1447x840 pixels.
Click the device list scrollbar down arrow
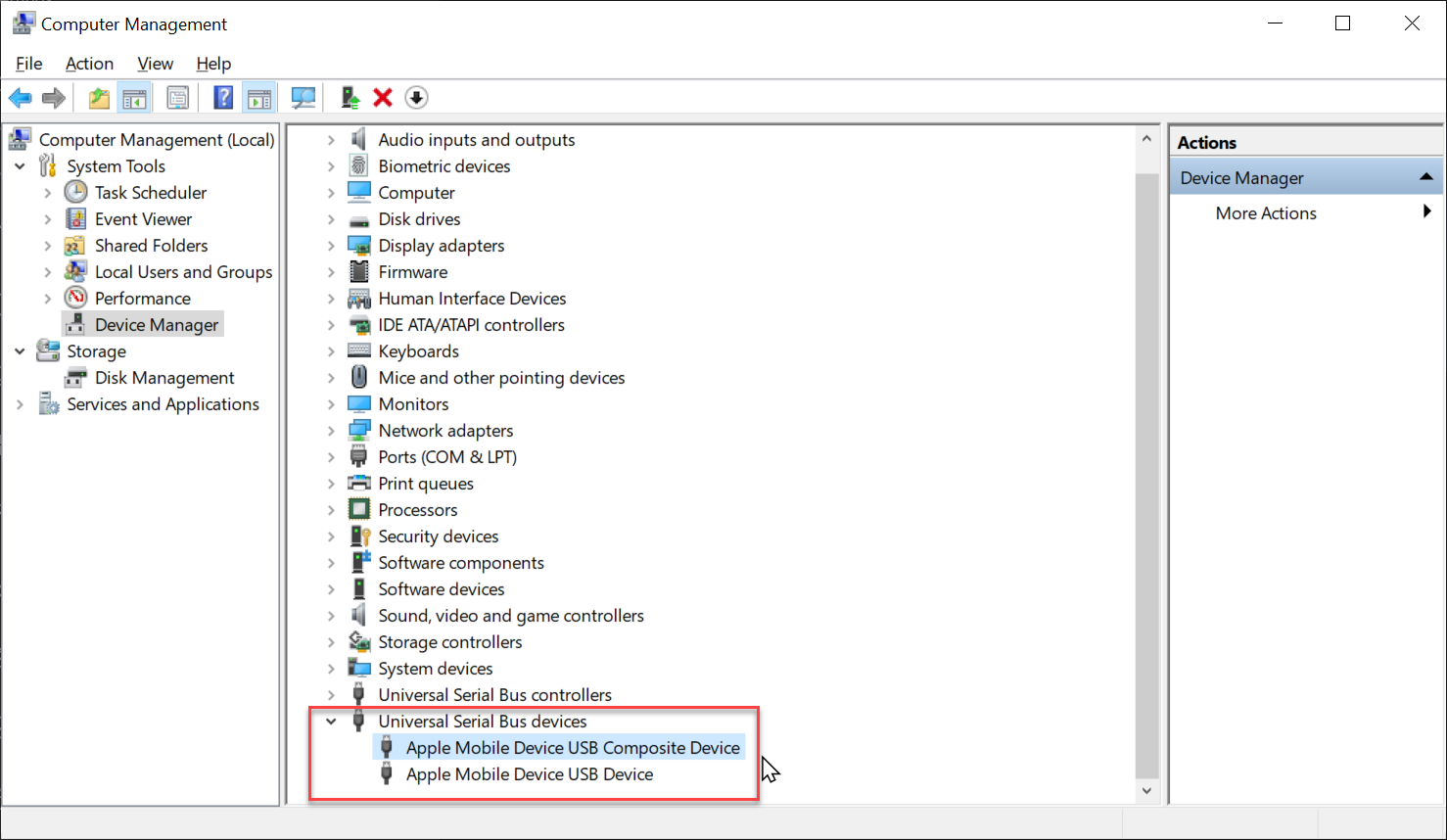coord(1146,790)
